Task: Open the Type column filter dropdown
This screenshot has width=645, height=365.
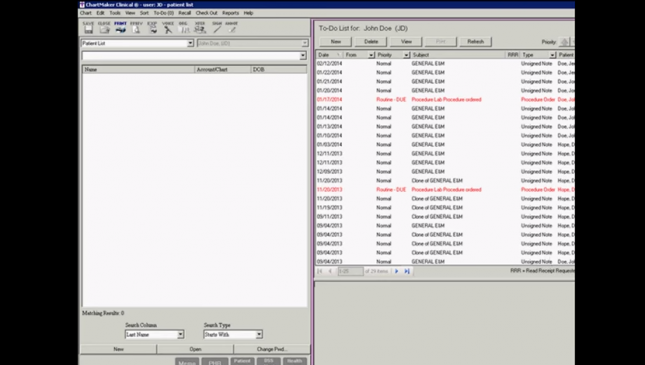Action: coord(552,55)
